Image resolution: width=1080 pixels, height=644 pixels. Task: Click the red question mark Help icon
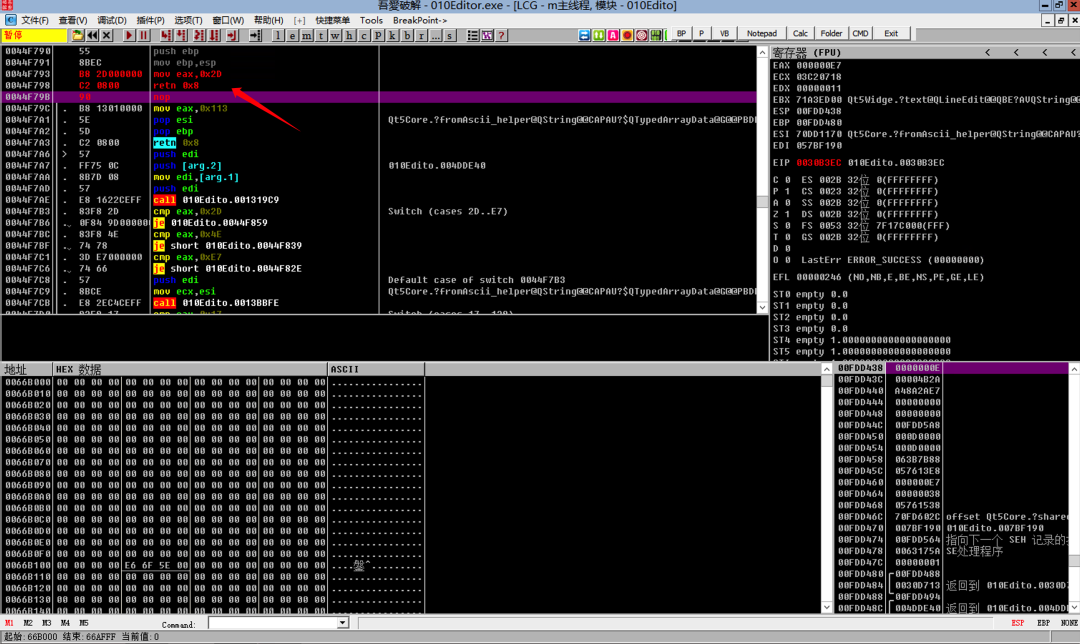[501, 36]
